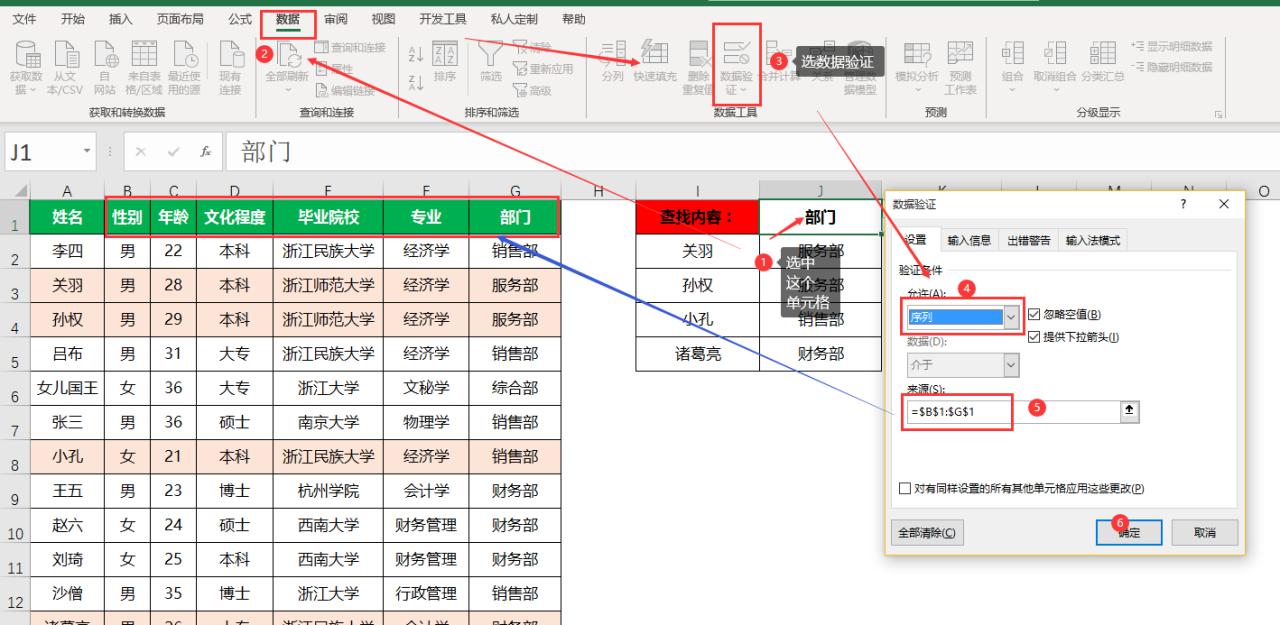Image resolution: width=1280 pixels, height=625 pixels.
Task: Open Input Message (输入信息) dialog tab
Action: click(969, 240)
